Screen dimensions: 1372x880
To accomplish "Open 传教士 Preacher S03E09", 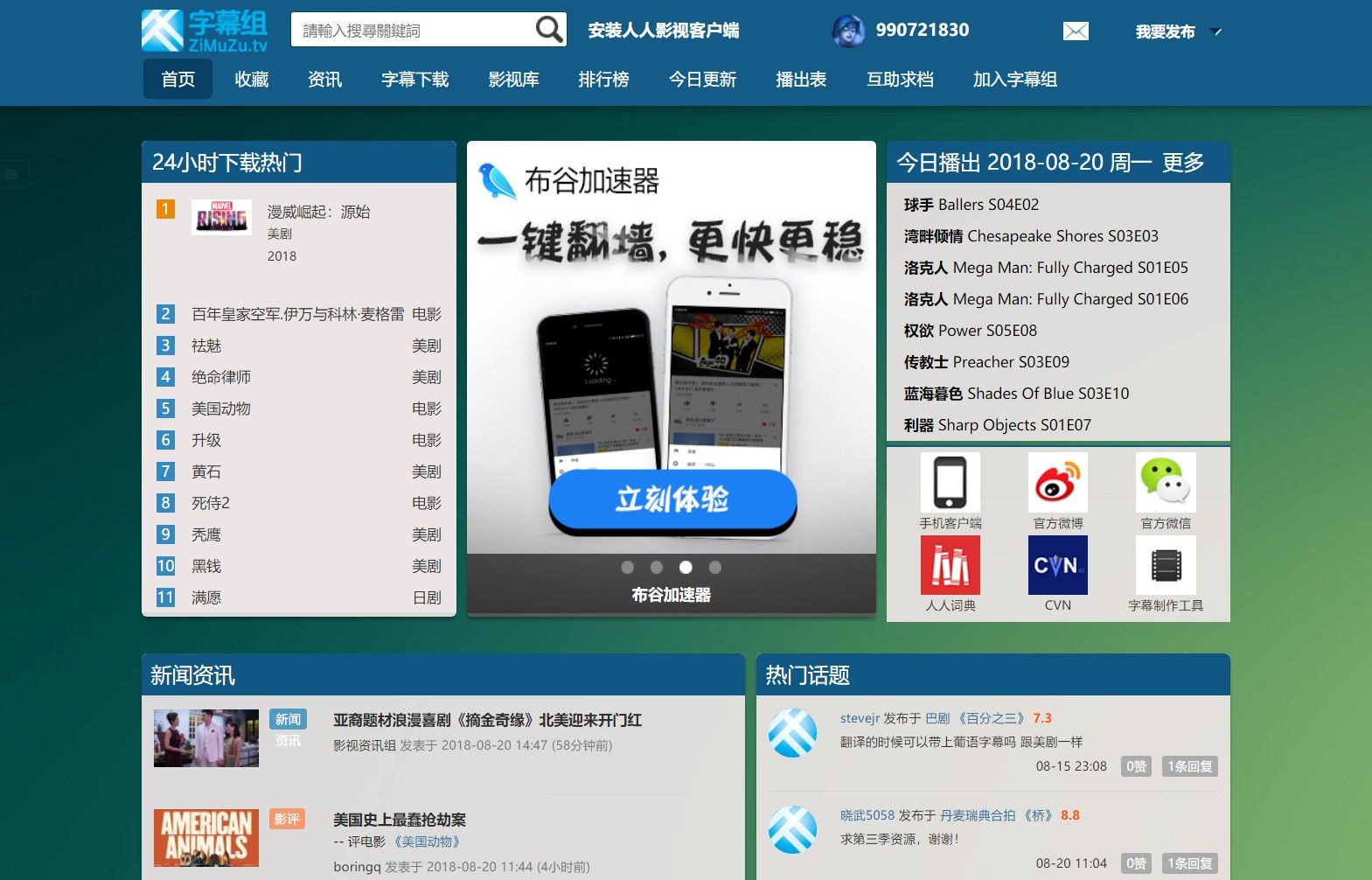I will pos(986,362).
